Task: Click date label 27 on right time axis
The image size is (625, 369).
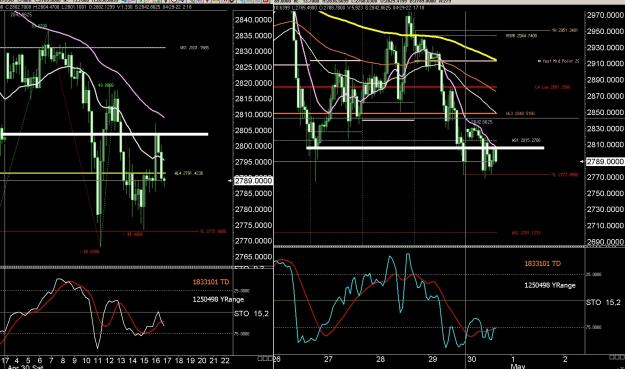Action: click(x=328, y=359)
